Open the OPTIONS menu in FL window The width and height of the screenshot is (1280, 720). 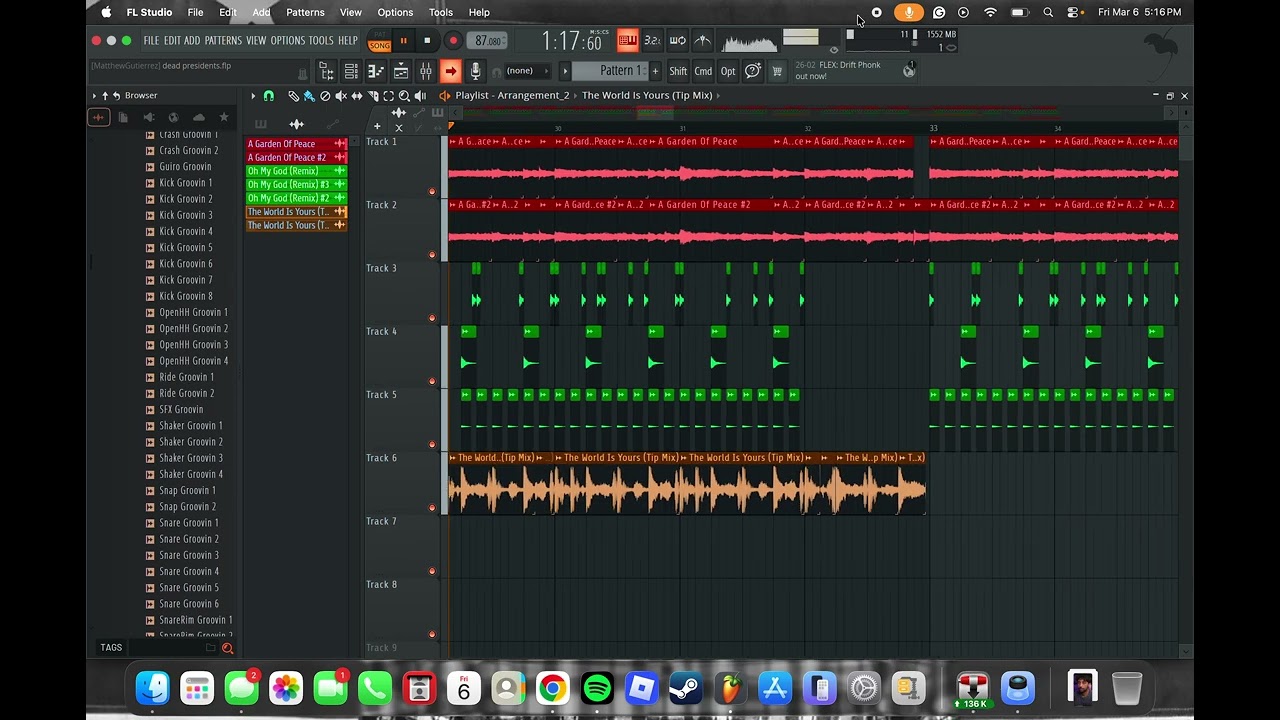tap(287, 41)
